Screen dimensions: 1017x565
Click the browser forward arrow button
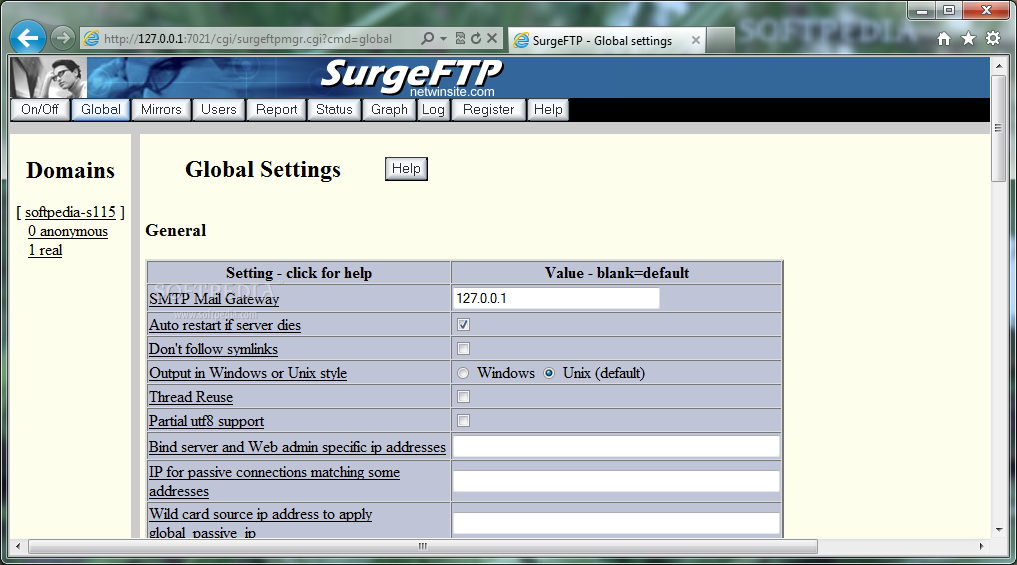point(62,38)
